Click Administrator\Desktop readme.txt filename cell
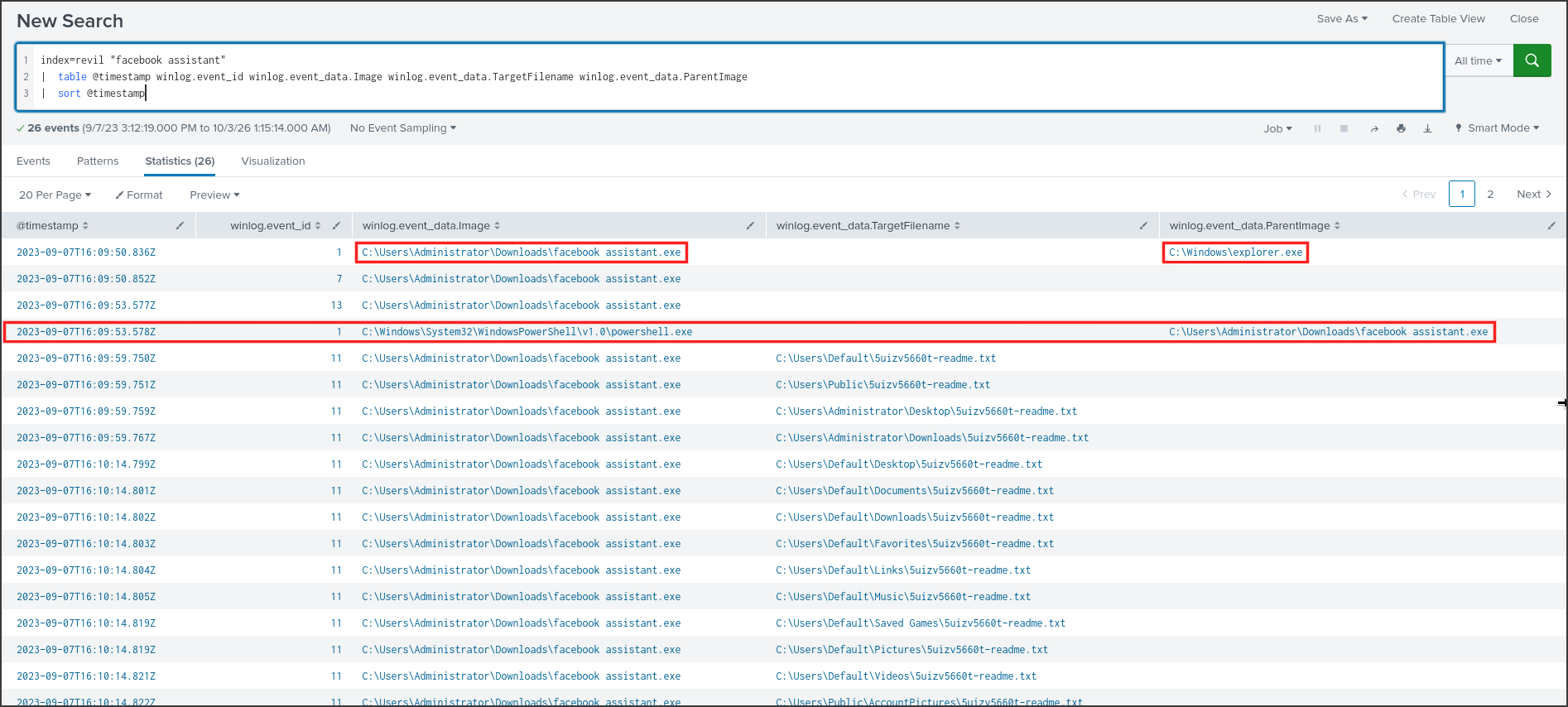This screenshot has height=707, width=1568. 926,411
